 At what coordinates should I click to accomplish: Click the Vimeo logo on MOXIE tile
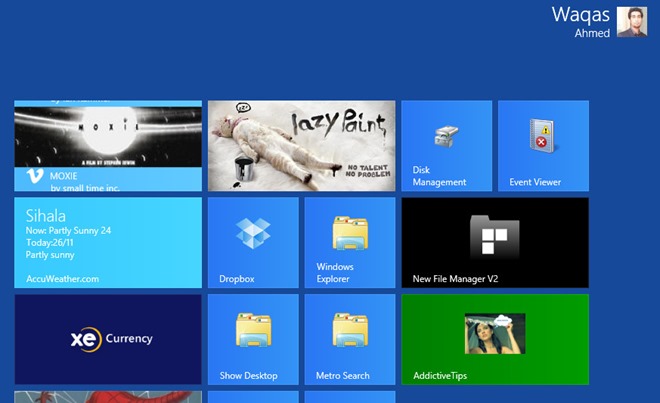coord(35,176)
